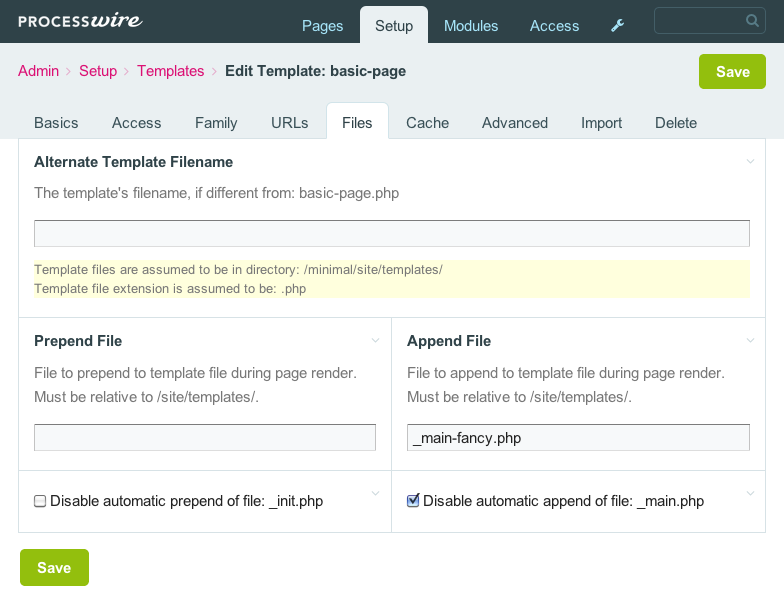The width and height of the screenshot is (784, 611).
Task: Click the Append File heading
Action: 449,341
